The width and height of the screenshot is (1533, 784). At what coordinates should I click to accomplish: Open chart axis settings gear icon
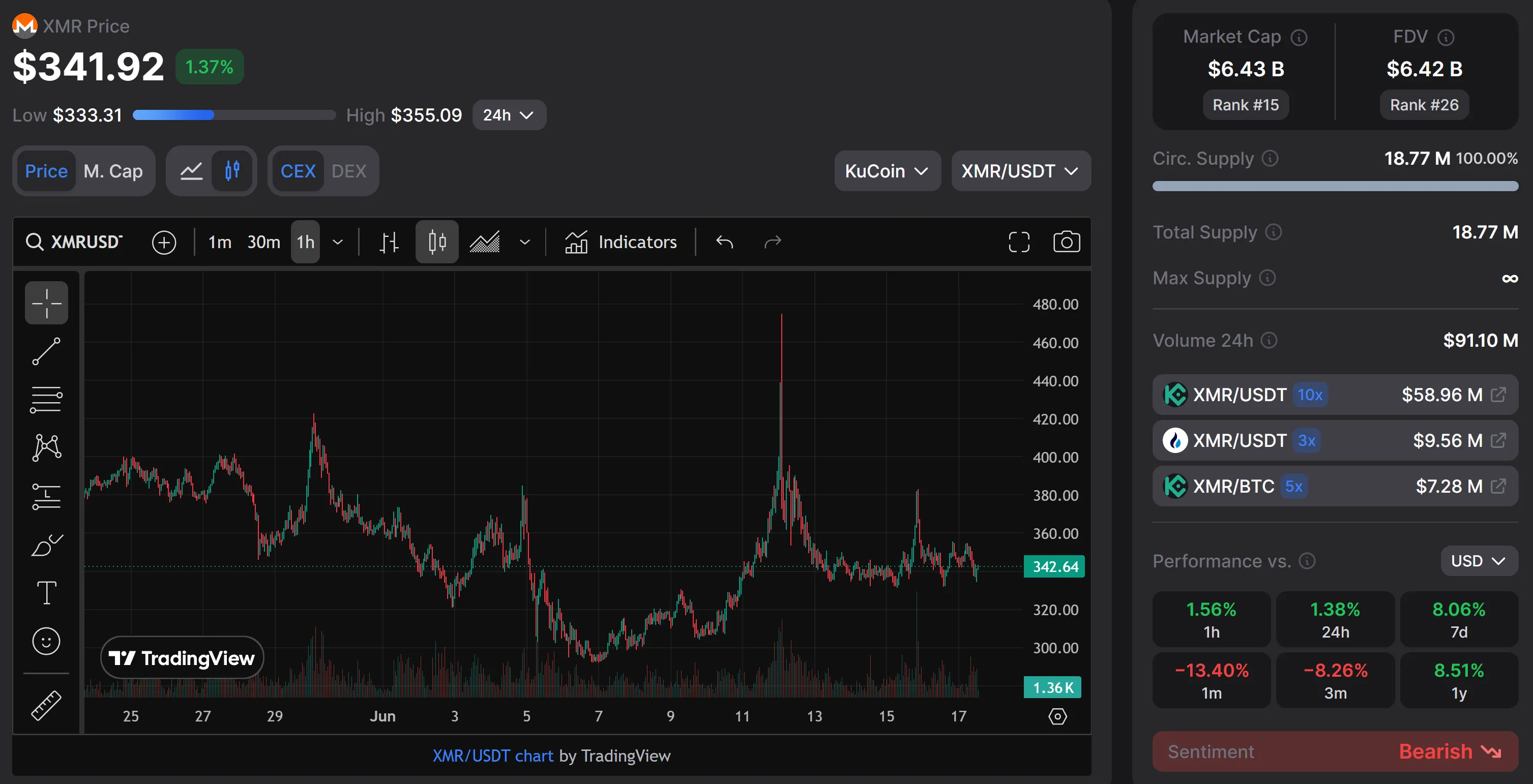[1057, 716]
